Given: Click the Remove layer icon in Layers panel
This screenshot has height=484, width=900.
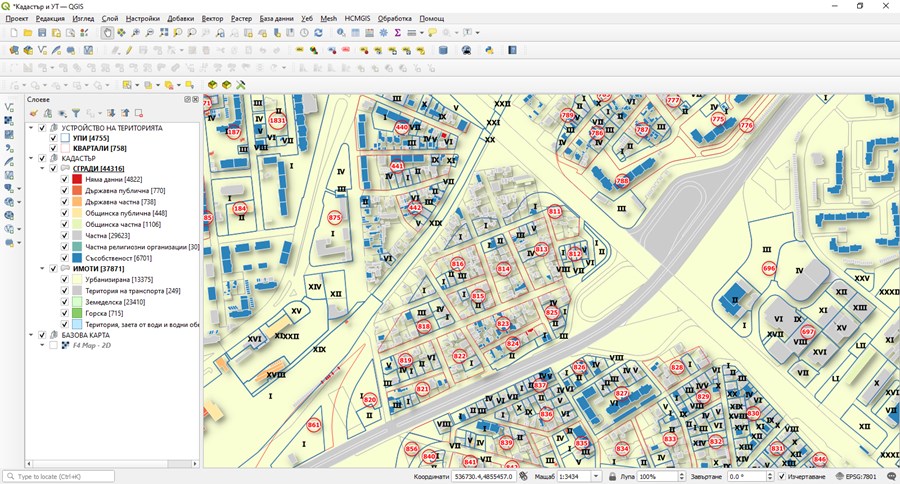Looking at the screenshot, I should (139, 113).
